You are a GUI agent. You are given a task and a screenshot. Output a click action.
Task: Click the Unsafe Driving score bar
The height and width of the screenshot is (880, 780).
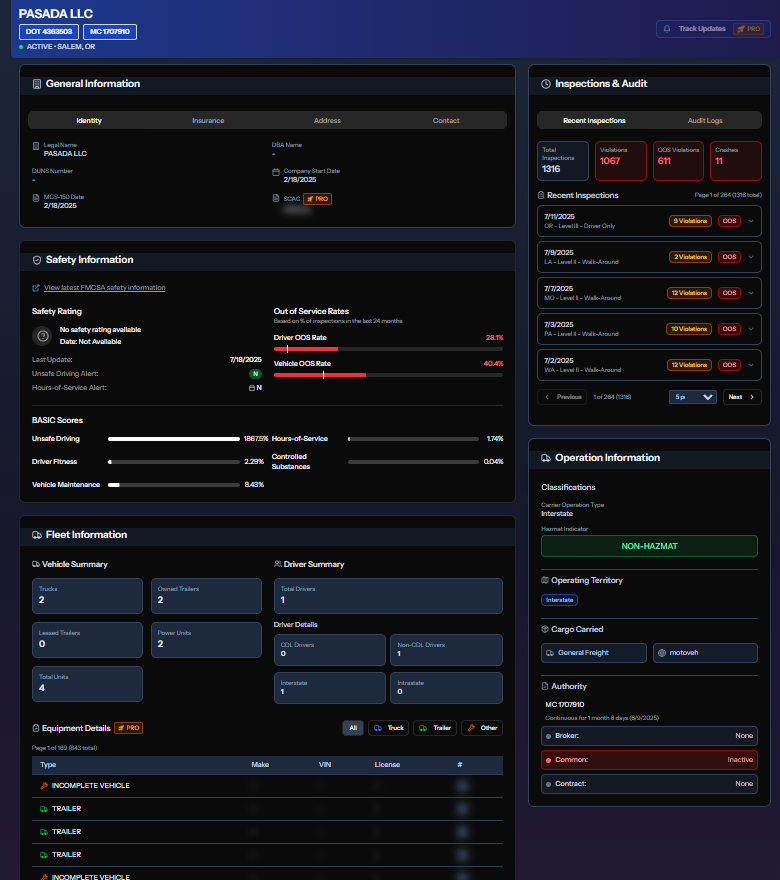(x=174, y=439)
